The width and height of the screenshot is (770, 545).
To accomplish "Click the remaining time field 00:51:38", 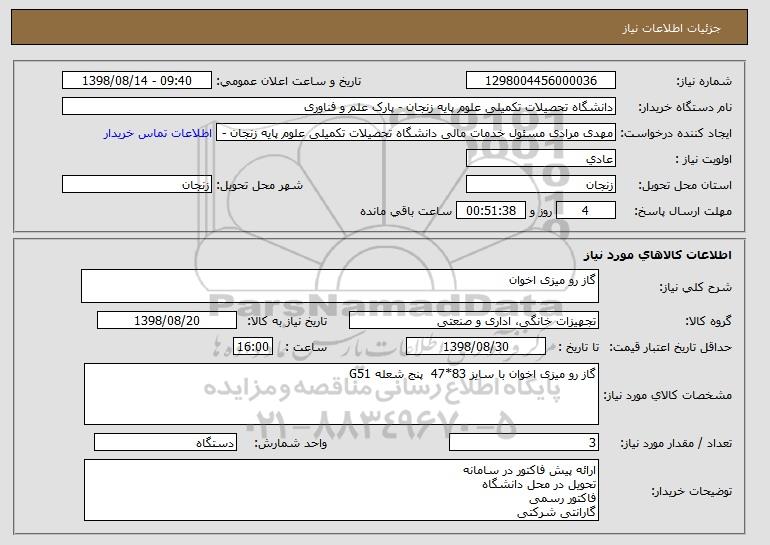I will pyautogui.click(x=491, y=211).
